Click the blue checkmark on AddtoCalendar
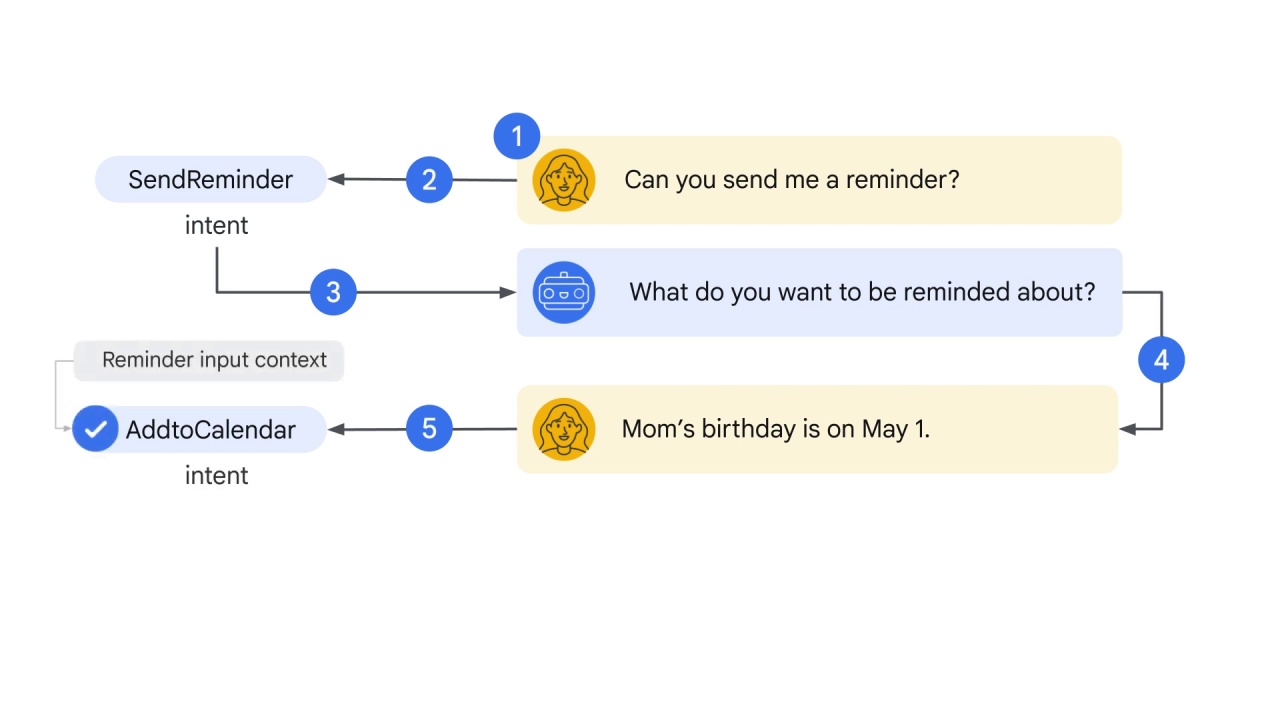 [x=95, y=429]
